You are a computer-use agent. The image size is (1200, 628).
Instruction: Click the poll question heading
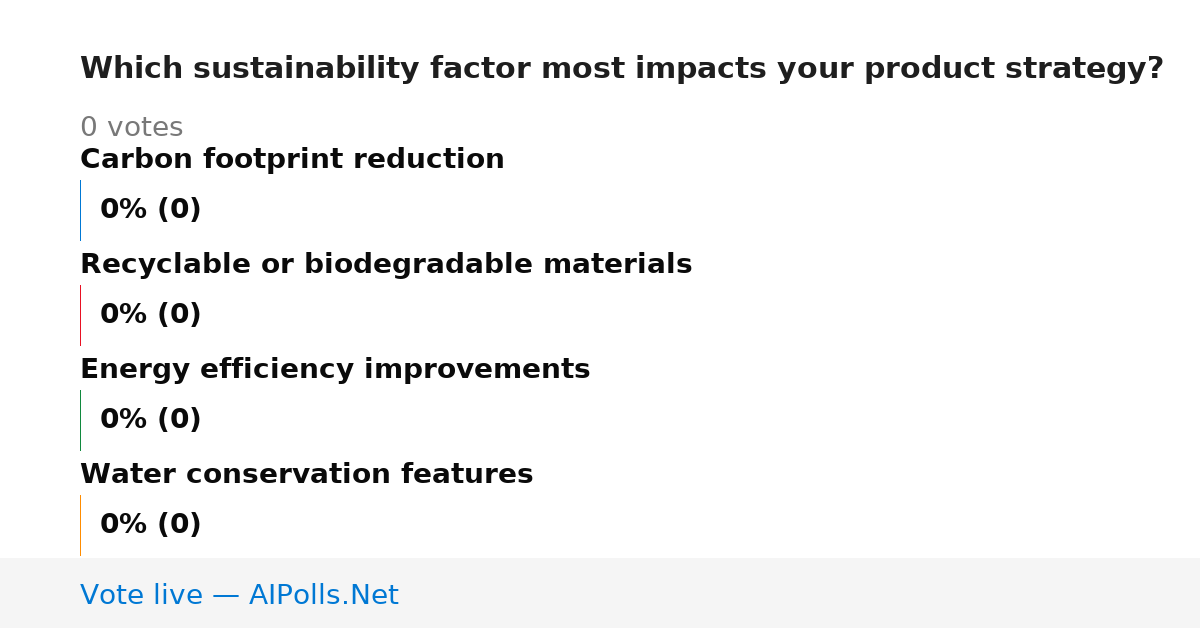tap(622, 69)
